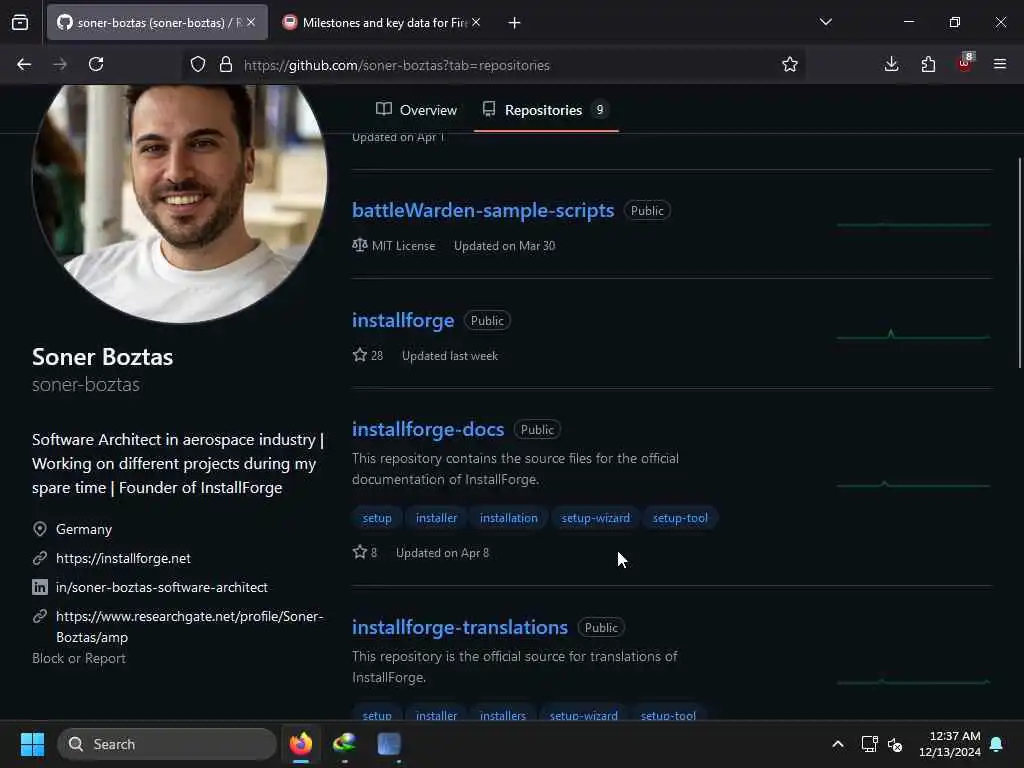This screenshot has width=1024, height=768.
Task: Select the Repositories tab
Action: click(x=546, y=110)
